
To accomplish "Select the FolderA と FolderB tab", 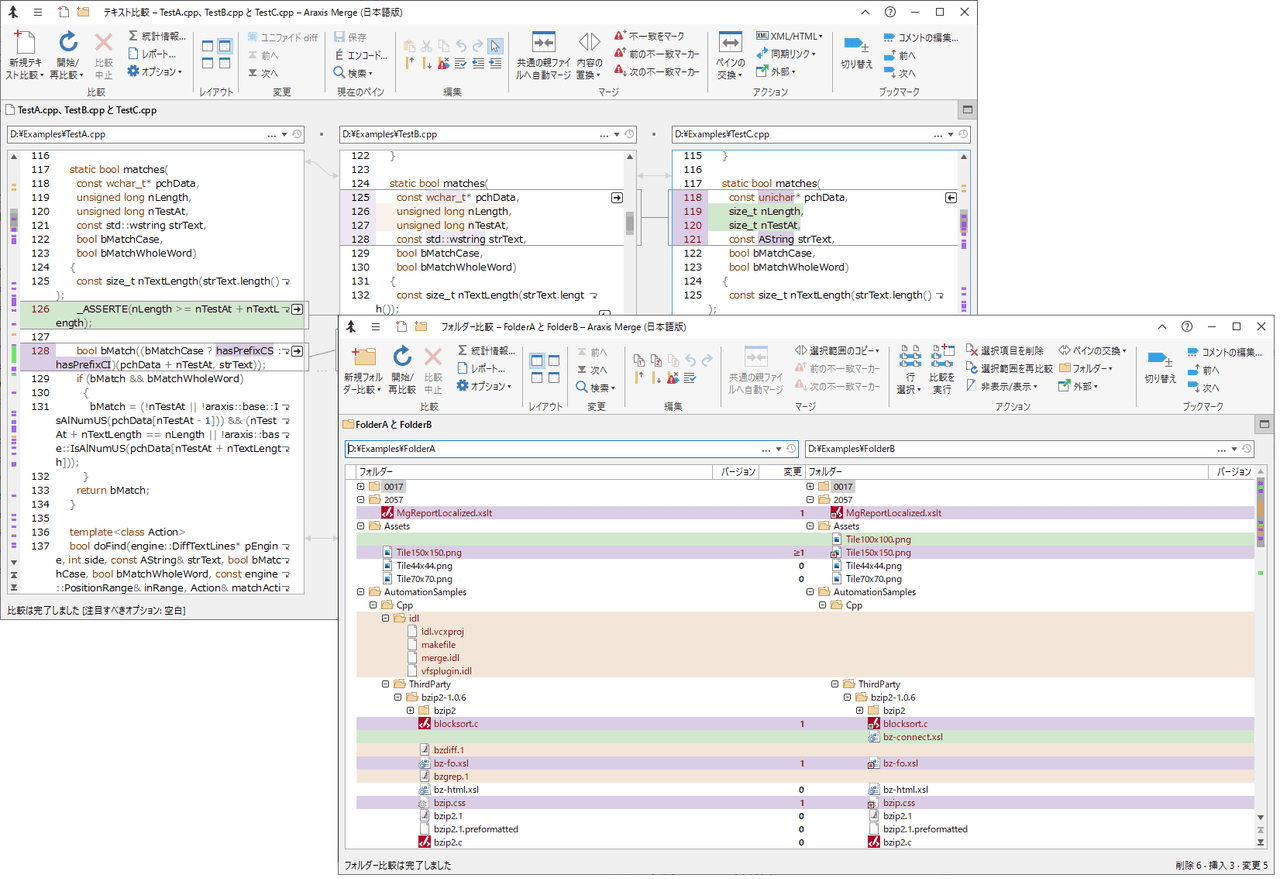I will point(386,425).
